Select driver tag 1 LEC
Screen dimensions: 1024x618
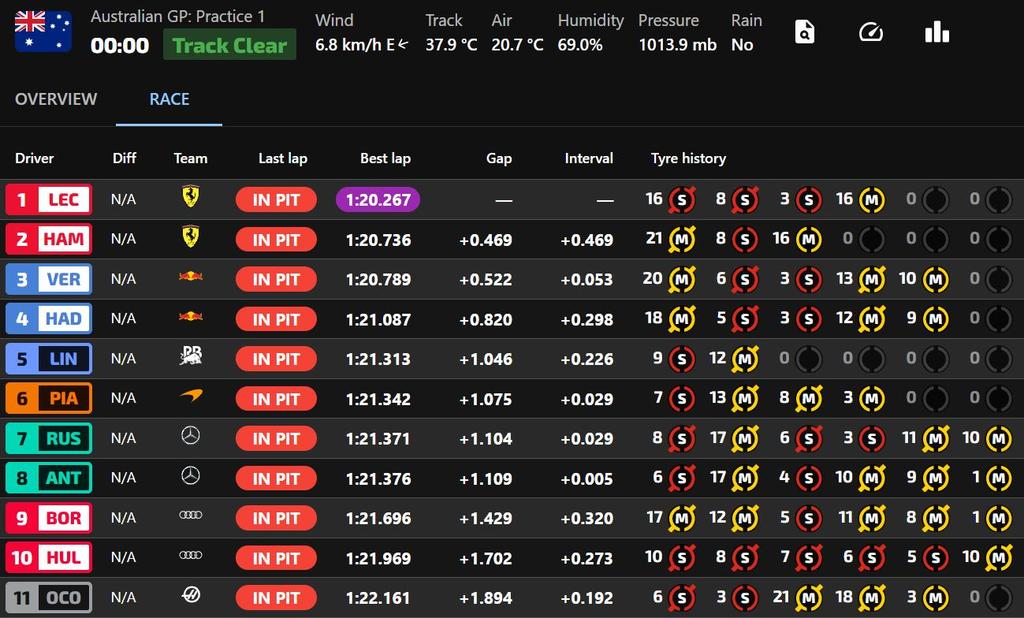(49, 199)
